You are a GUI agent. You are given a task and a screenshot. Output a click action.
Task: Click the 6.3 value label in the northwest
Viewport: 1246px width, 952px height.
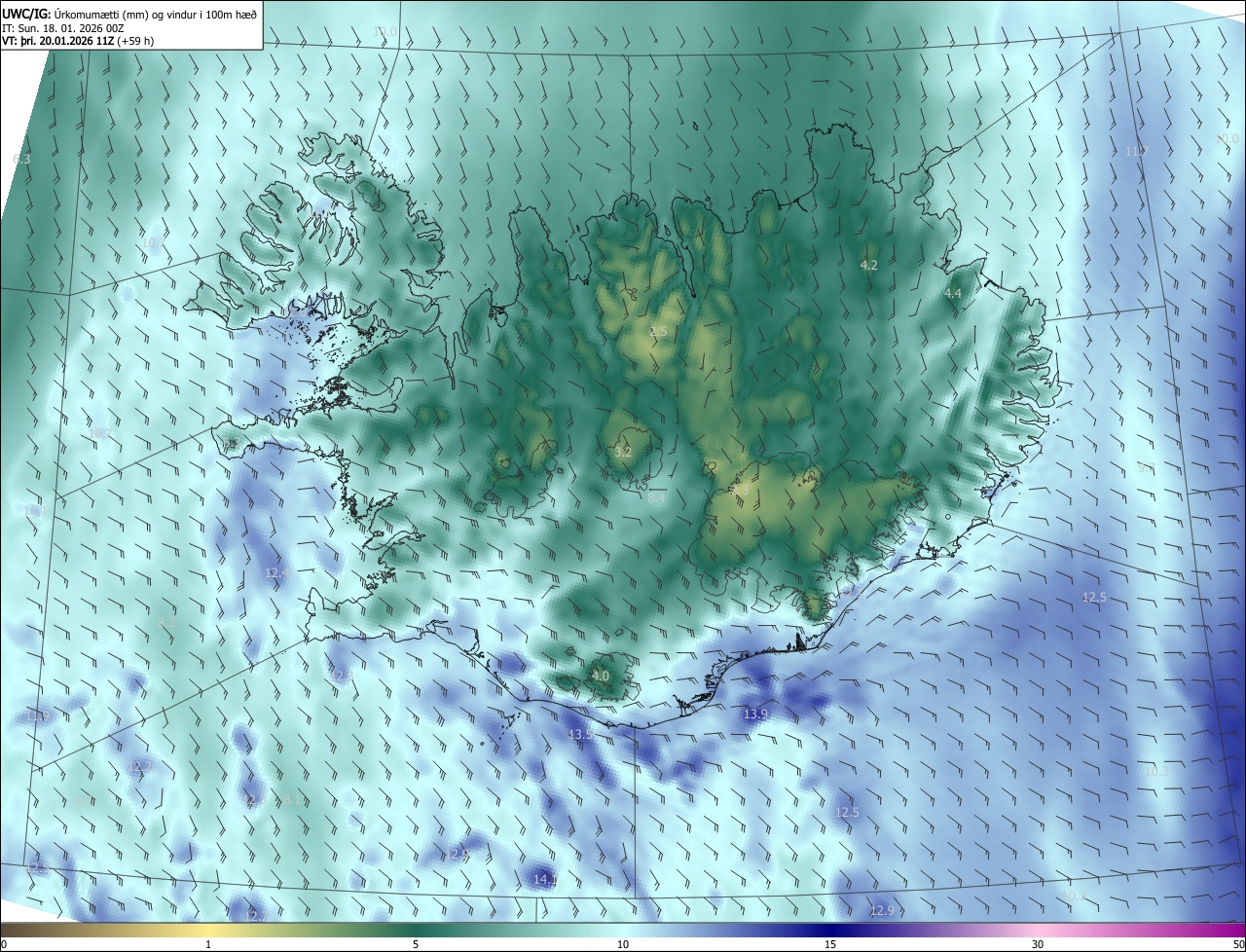pos(21,159)
